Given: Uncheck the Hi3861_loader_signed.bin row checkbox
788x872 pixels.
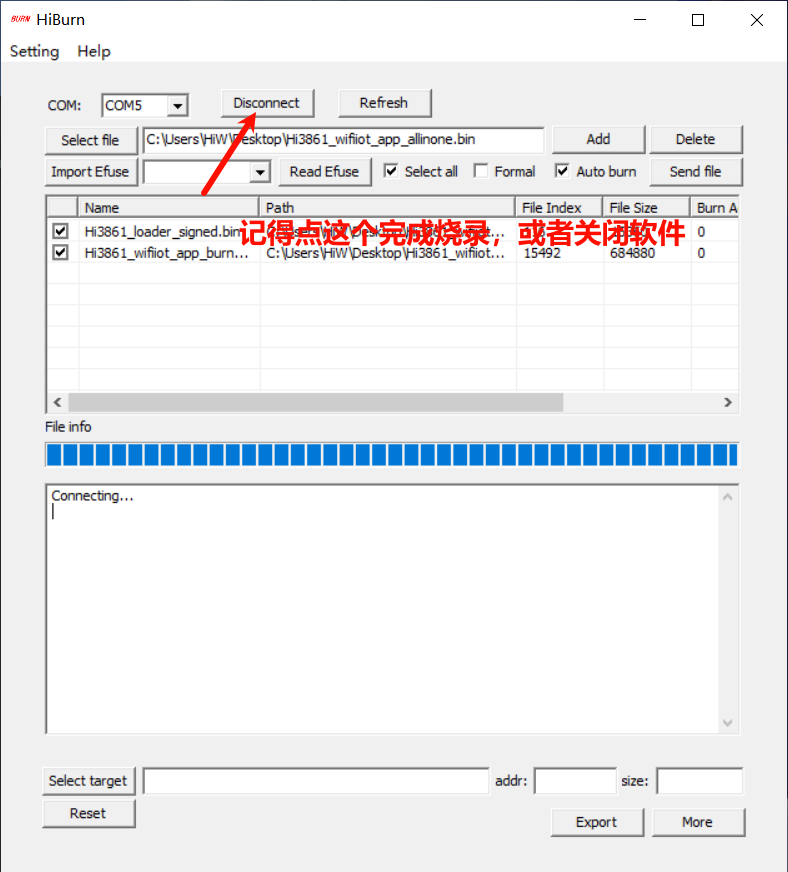Looking at the screenshot, I should 61,231.
